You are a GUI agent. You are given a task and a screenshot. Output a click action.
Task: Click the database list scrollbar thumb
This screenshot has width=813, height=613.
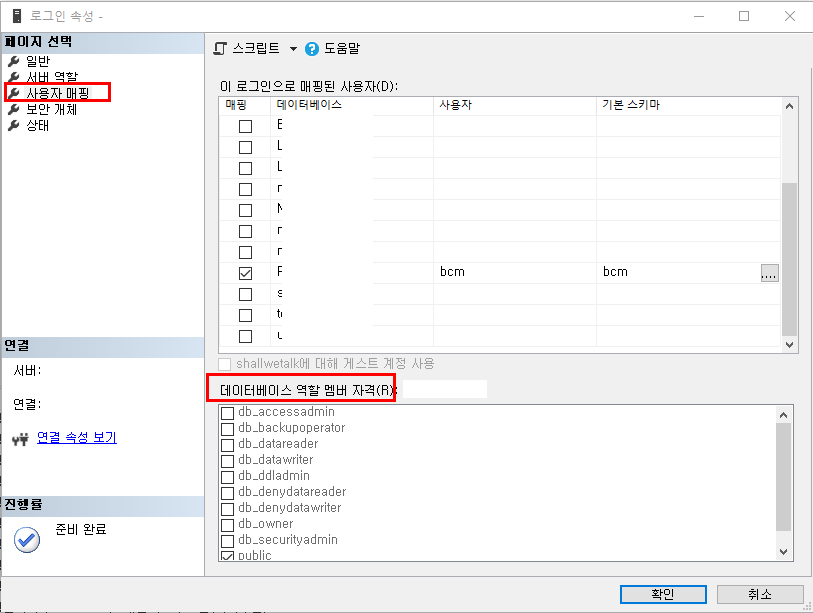point(789,259)
